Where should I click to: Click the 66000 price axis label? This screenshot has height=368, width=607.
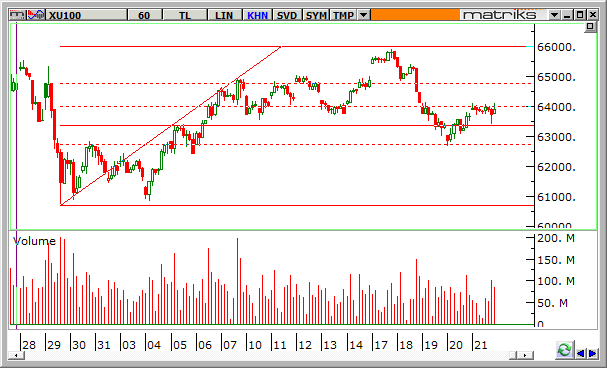click(556, 47)
